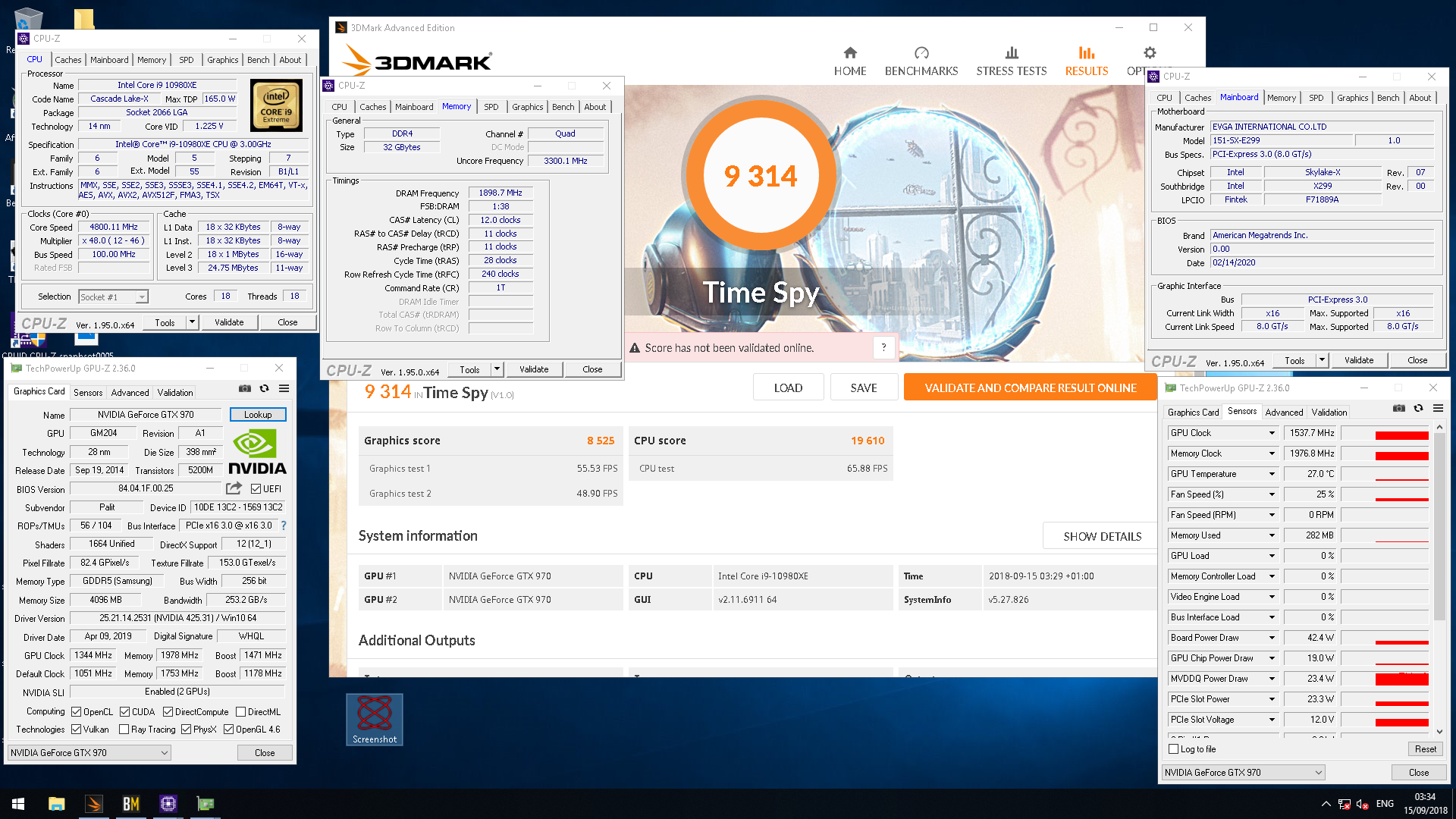Open the GPU Clock sensor dropdown
This screenshot has width=1456, height=819.
[x=1272, y=433]
